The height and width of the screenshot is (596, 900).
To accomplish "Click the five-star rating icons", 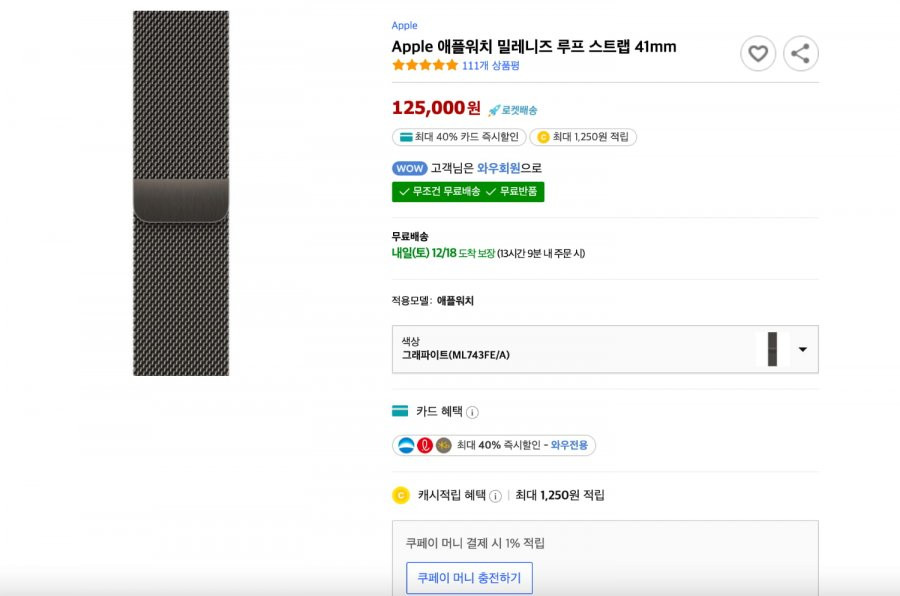I will click(x=425, y=65).
